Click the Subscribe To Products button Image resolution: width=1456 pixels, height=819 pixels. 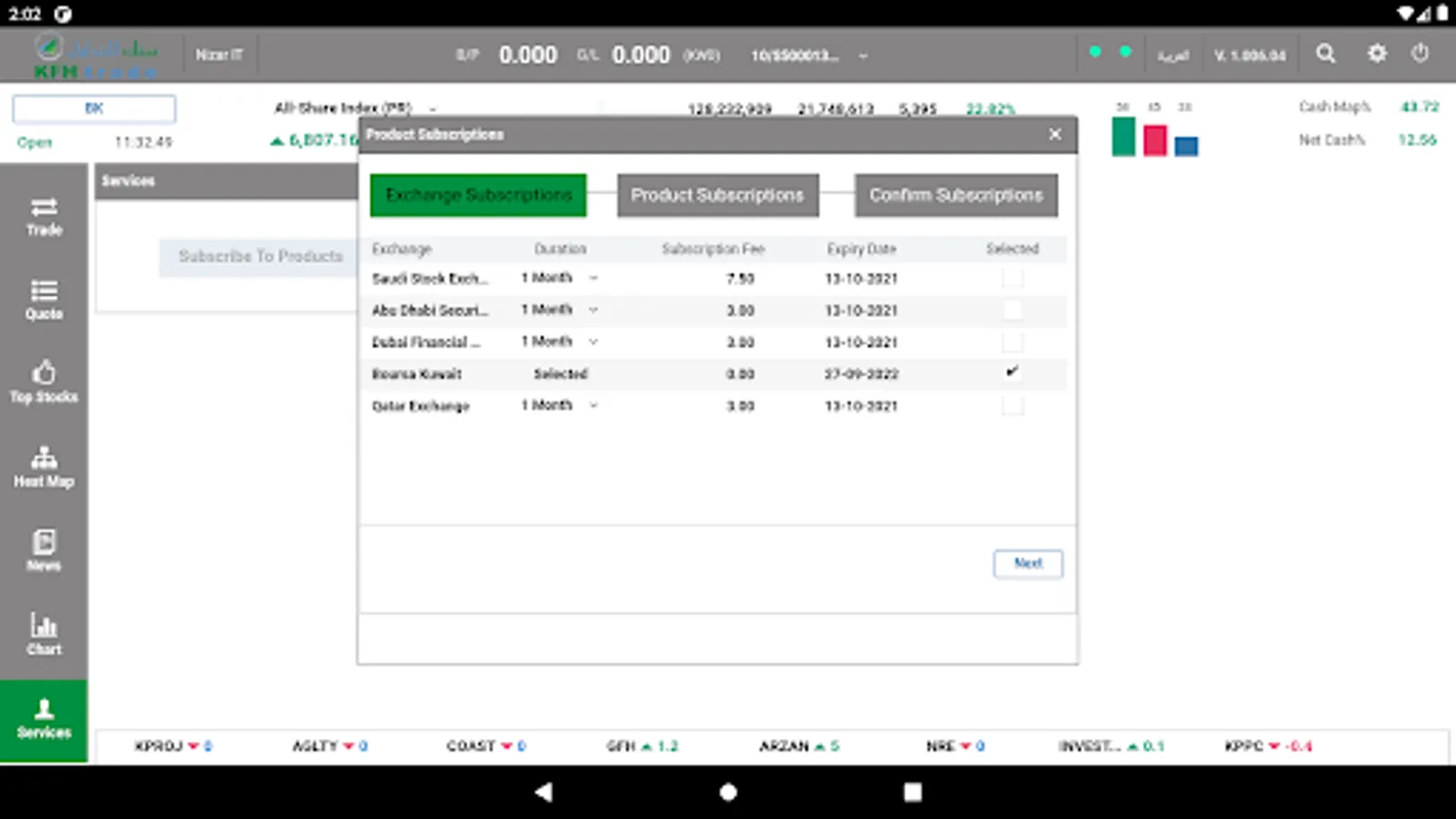(260, 257)
